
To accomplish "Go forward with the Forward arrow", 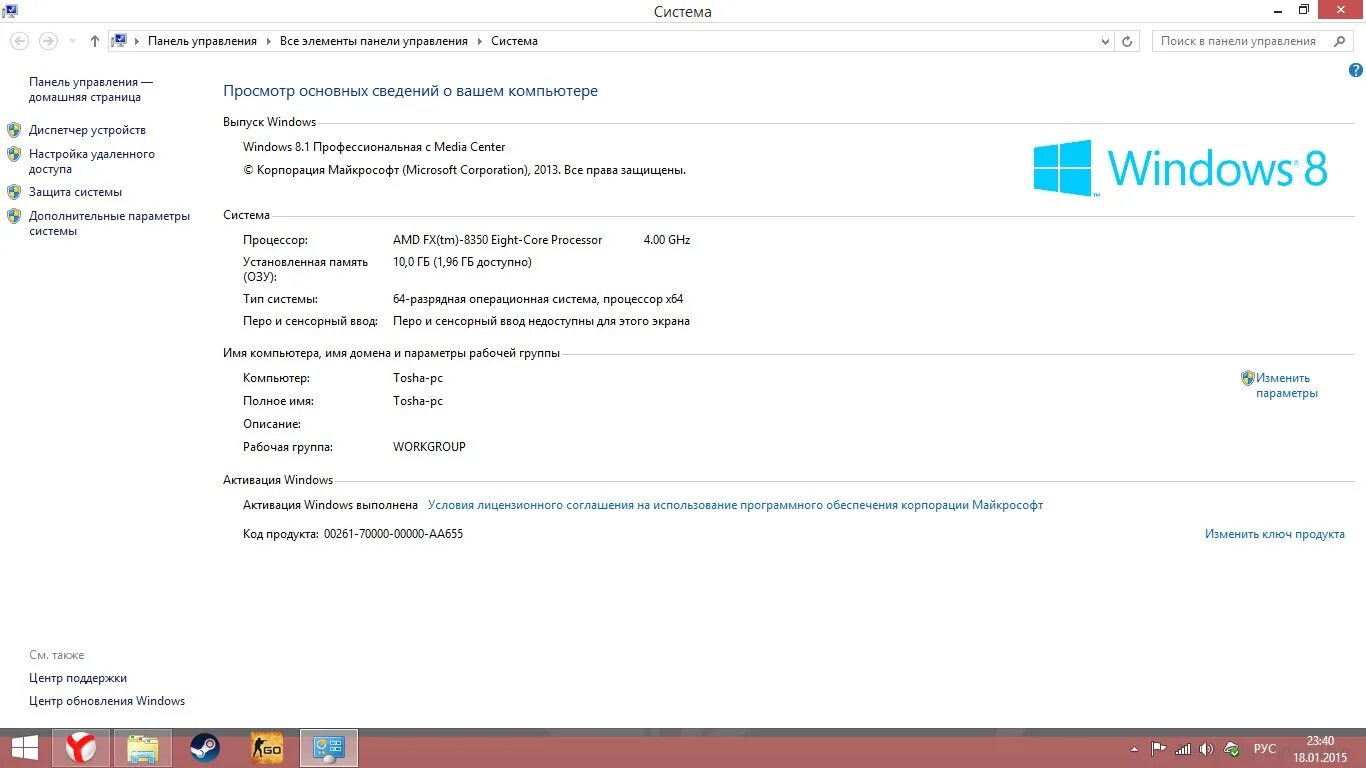I will point(47,41).
